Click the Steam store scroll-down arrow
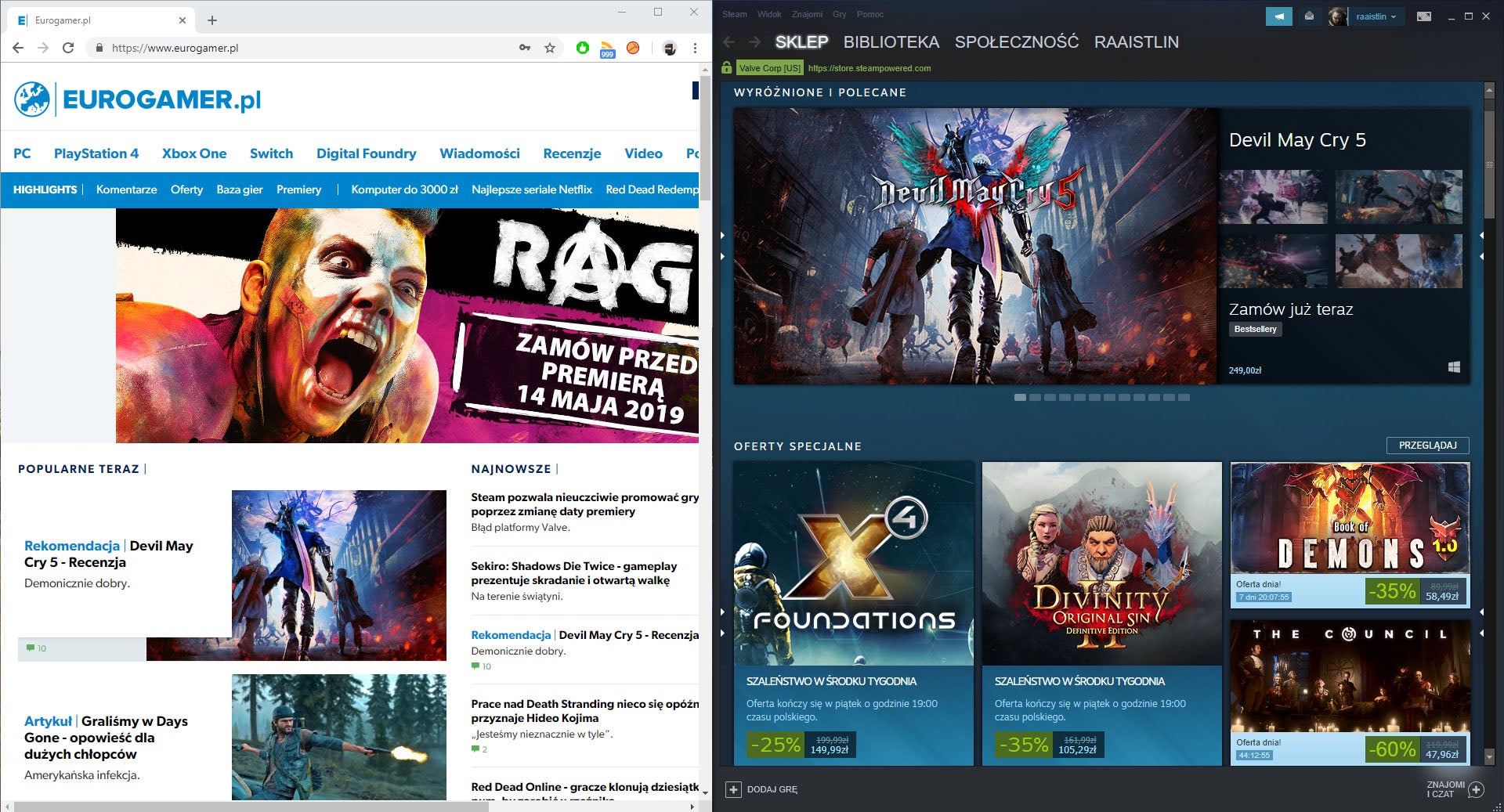 1489,757
